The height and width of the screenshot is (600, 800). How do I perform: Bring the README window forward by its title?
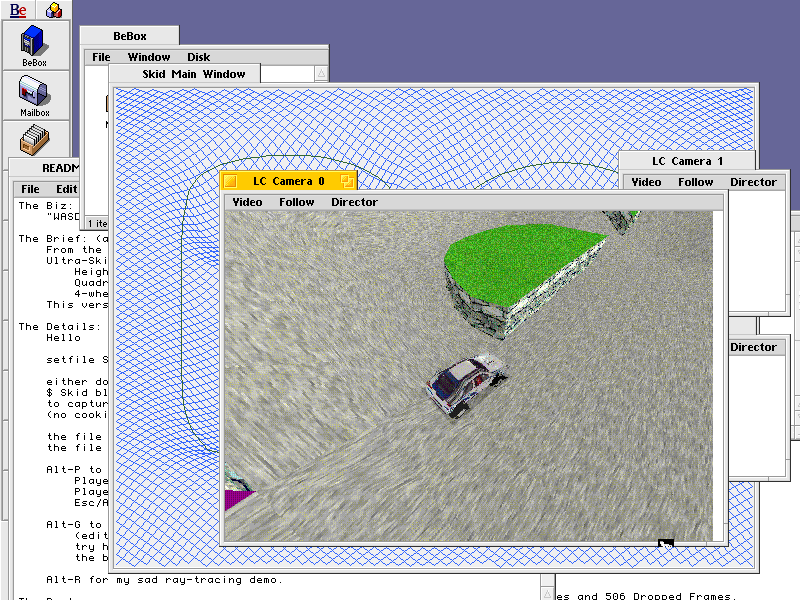[x=60, y=168]
